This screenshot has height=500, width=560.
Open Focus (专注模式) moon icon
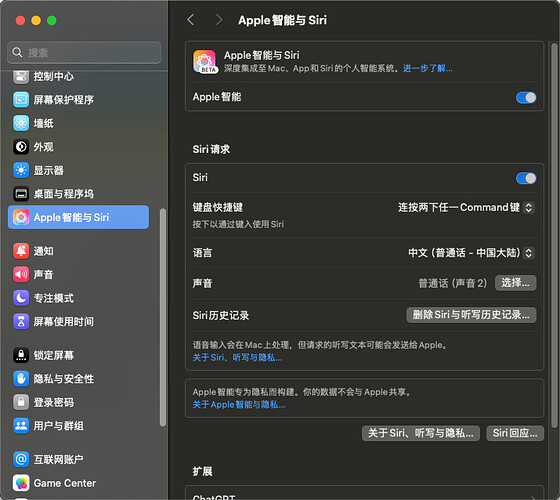tap(21, 298)
